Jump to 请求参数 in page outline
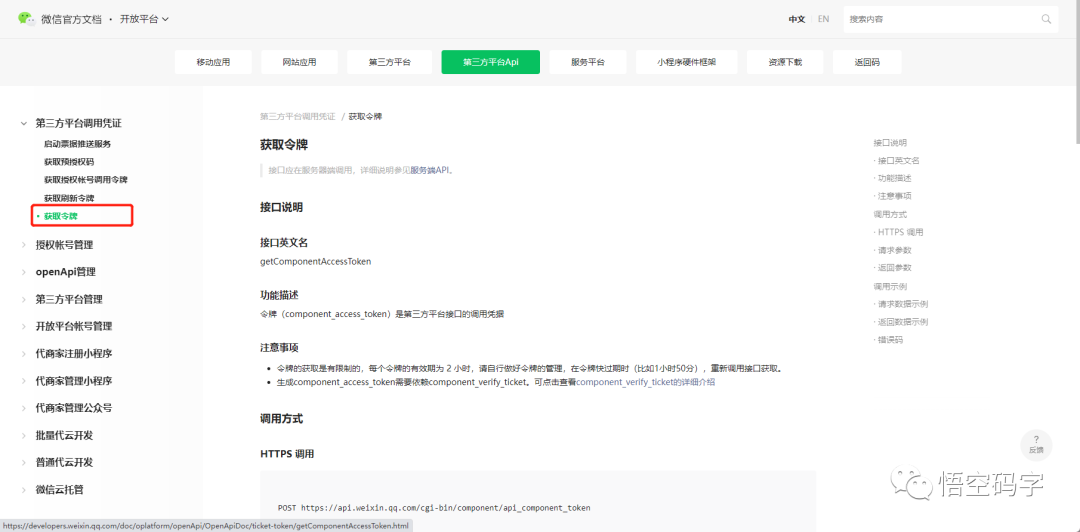The width and height of the screenshot is (1080, 532). [x=894, y=250]
